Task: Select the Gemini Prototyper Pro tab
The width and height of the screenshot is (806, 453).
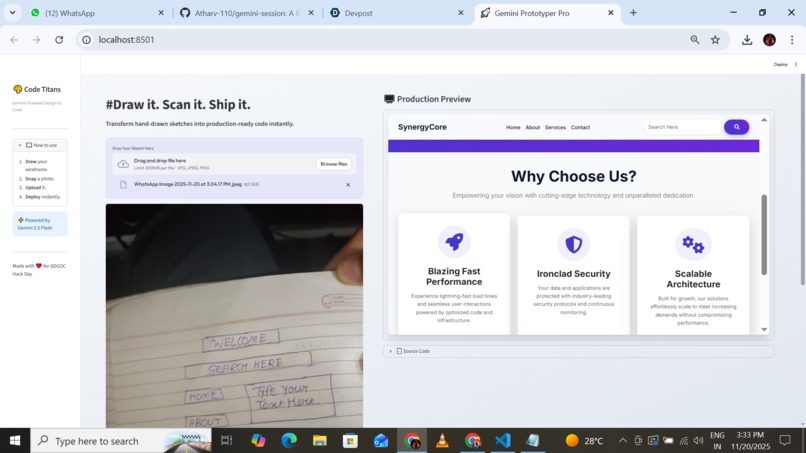Action: (546, 13)
